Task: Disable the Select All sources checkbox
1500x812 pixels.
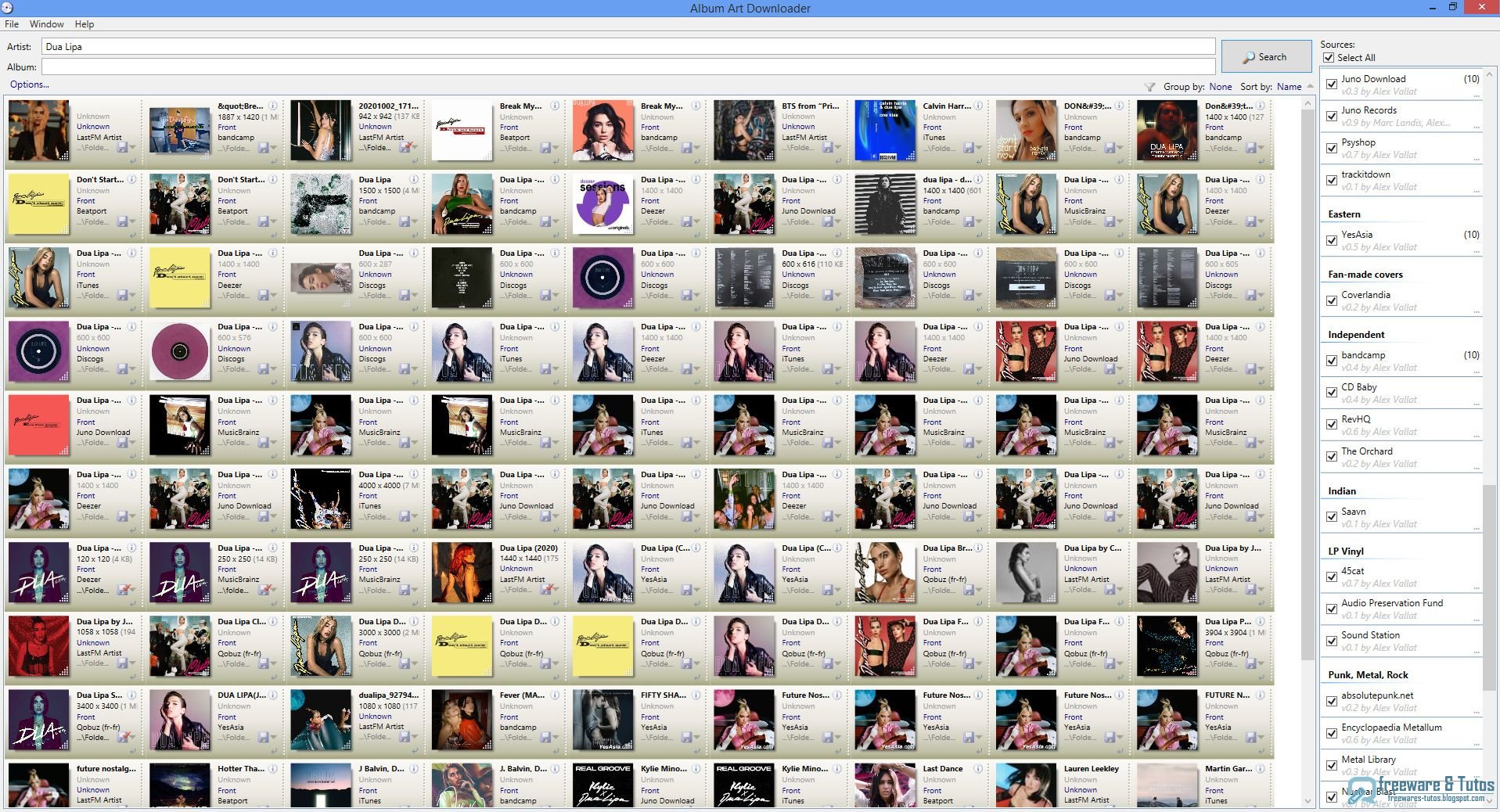Action: point(1329,57)
